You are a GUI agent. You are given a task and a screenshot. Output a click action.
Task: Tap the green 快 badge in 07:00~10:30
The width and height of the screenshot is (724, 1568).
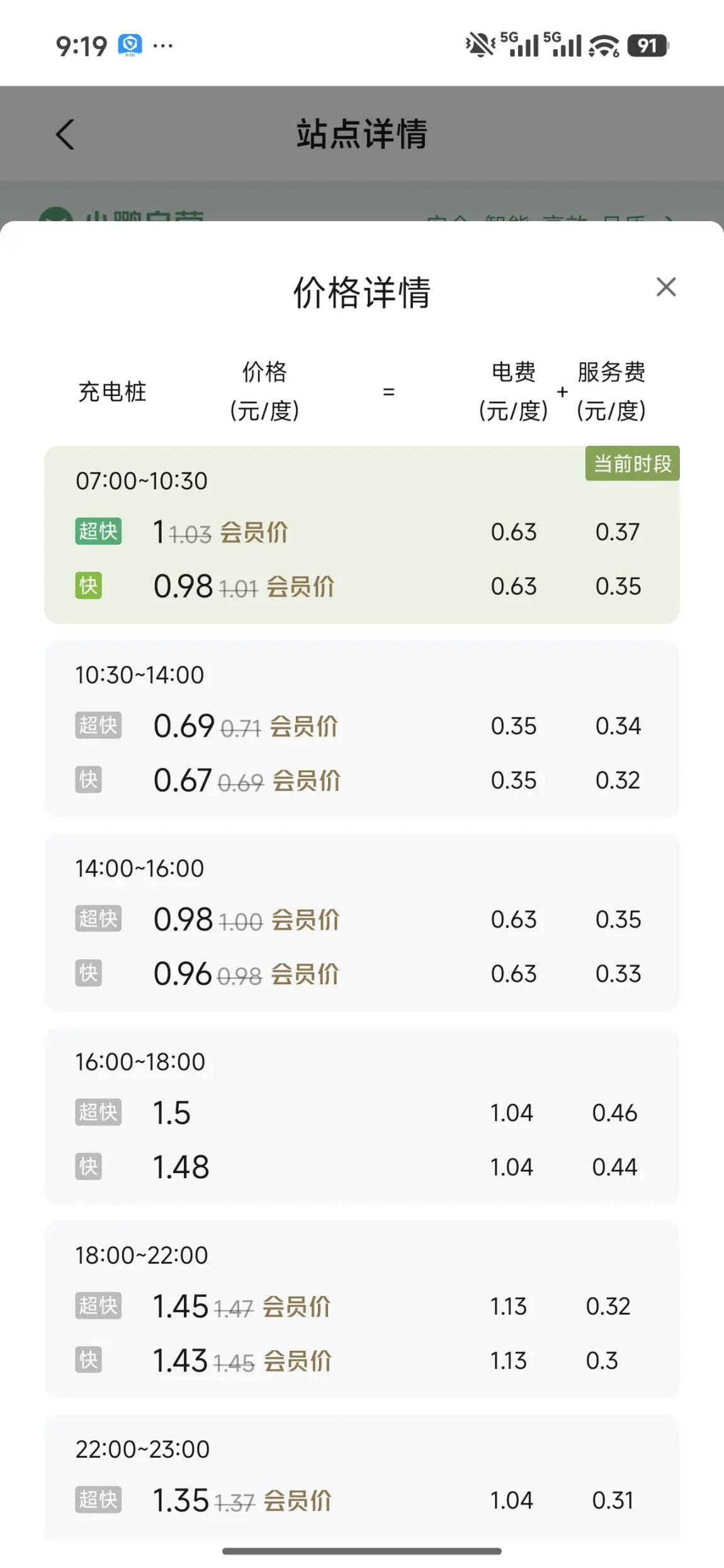89,586
